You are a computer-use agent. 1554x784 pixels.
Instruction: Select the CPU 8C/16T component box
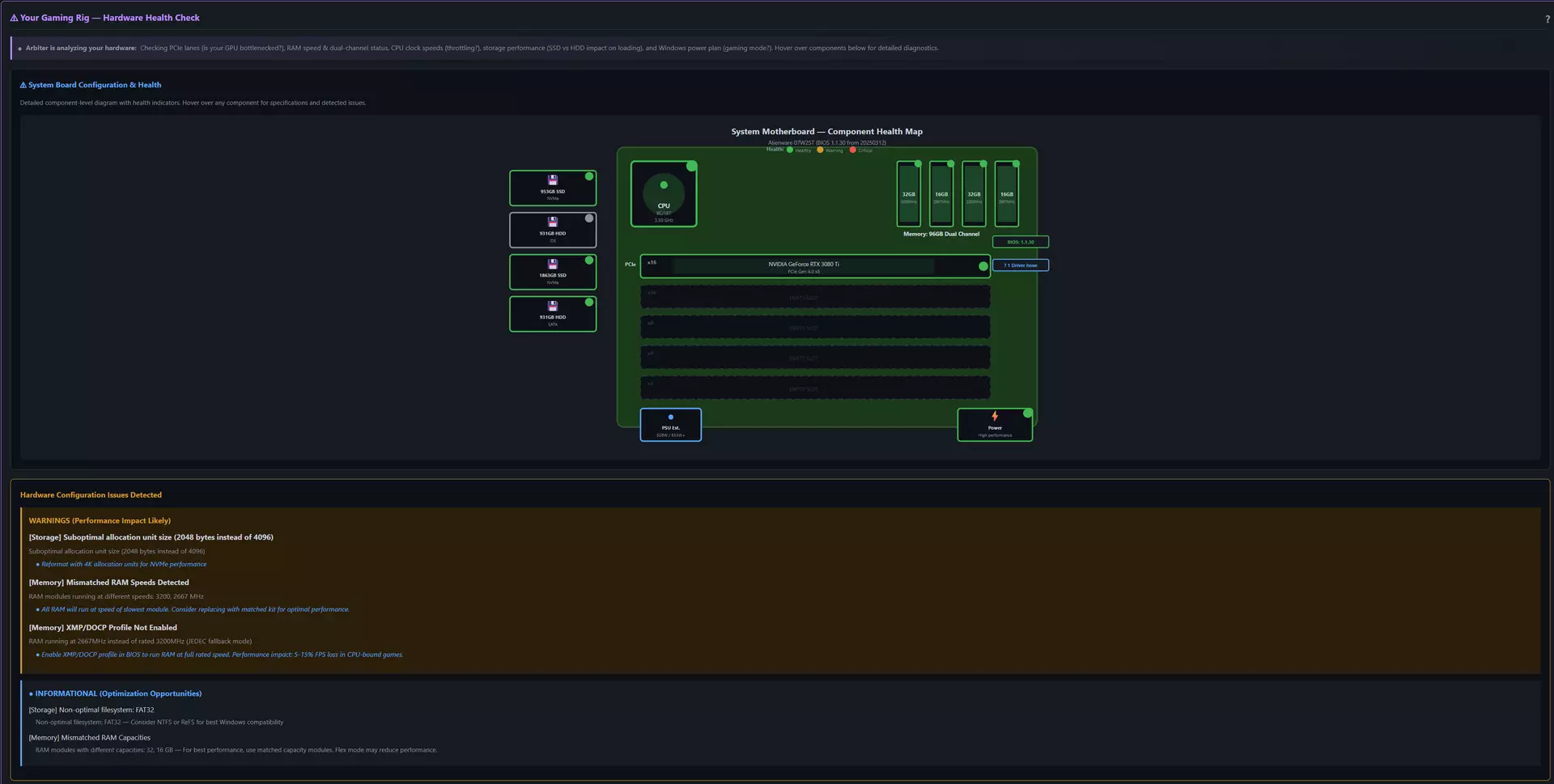click(664, 194)
